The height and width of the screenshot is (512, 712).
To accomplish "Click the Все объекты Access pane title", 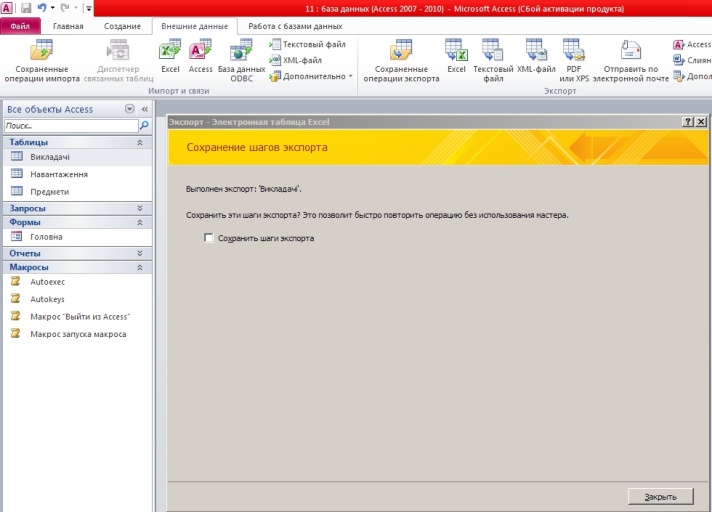I will click(50, 109).
